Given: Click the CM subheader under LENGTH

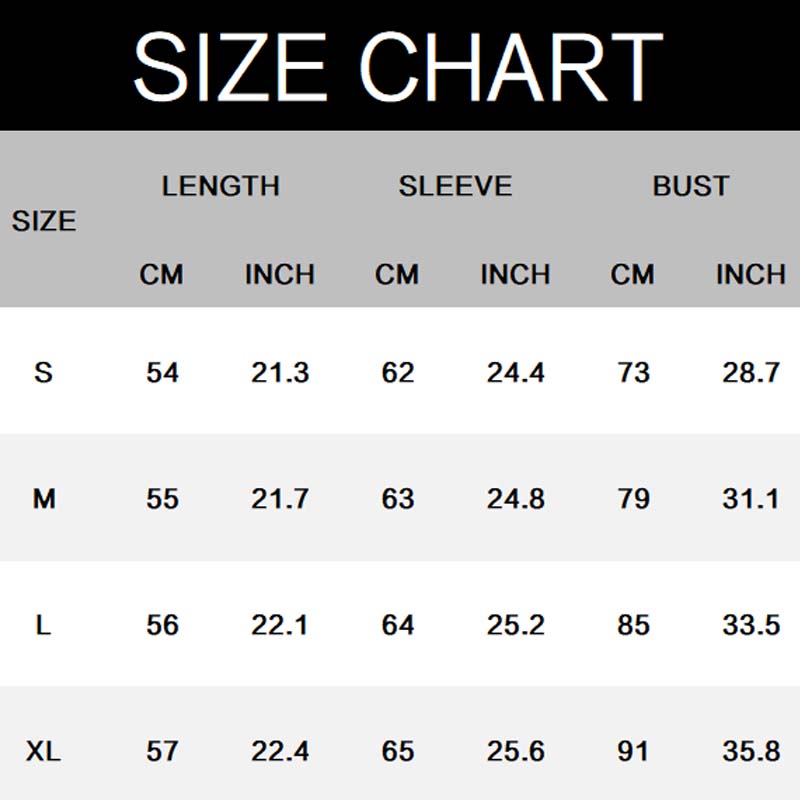Looking at the screenshot, I should coord(162,274).
